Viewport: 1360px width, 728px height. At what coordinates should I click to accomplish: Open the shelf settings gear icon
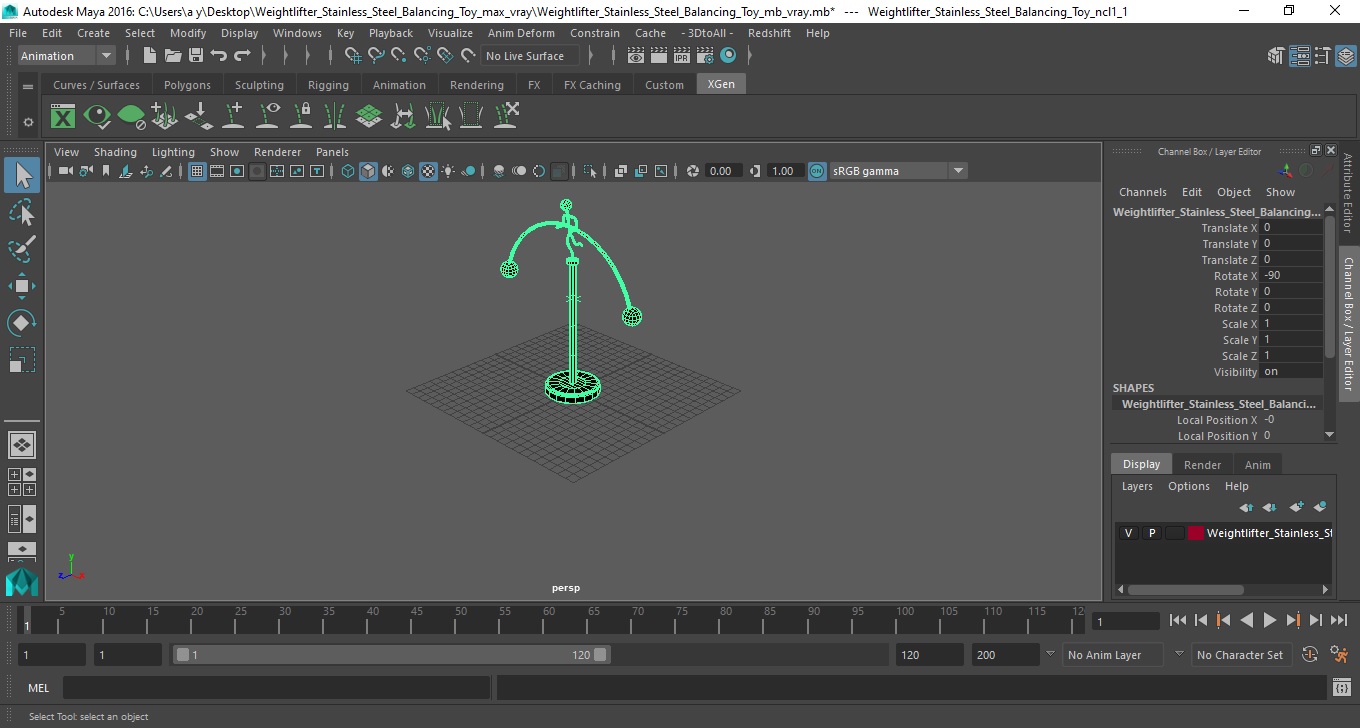click(x=28, y=122)
